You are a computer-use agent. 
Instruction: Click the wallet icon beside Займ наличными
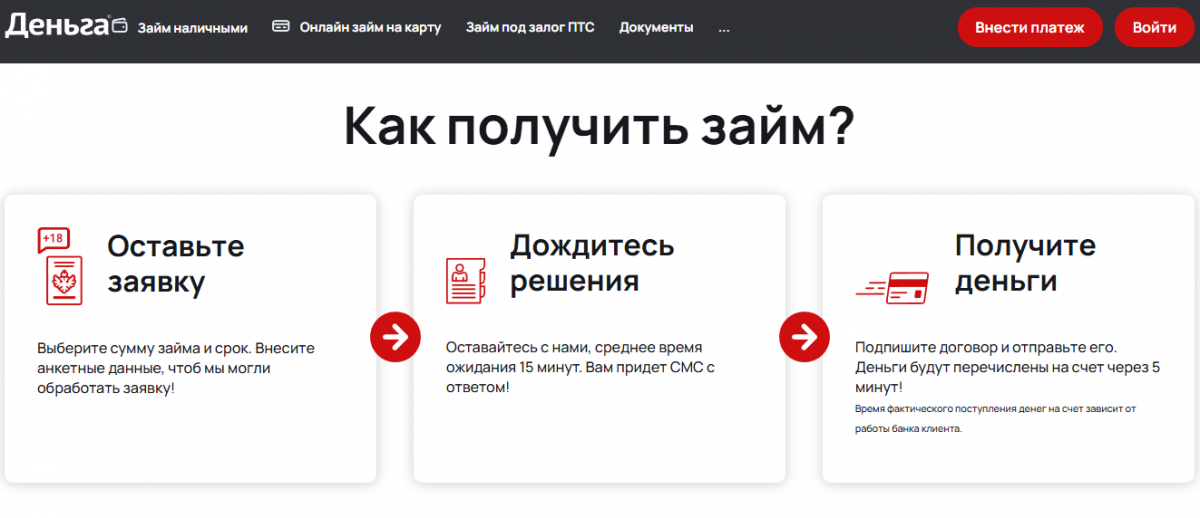[120, 27]
